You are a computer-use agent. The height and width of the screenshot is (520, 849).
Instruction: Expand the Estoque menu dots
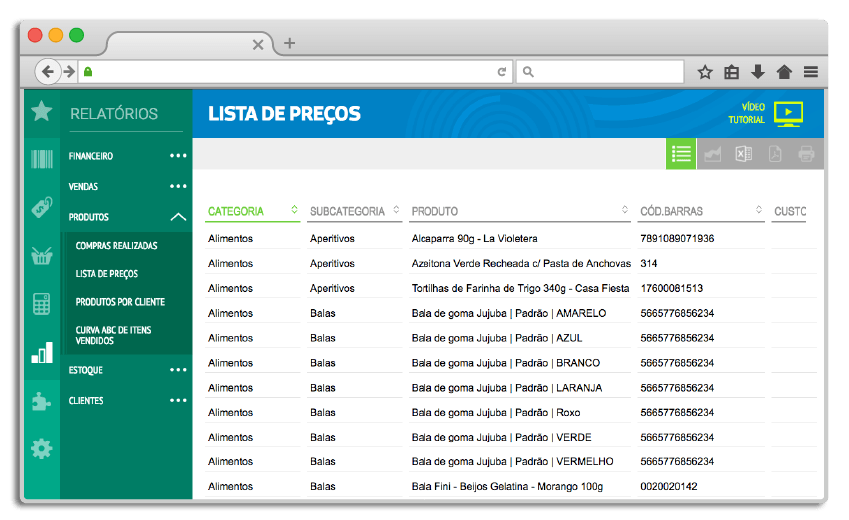click(178, 369)
